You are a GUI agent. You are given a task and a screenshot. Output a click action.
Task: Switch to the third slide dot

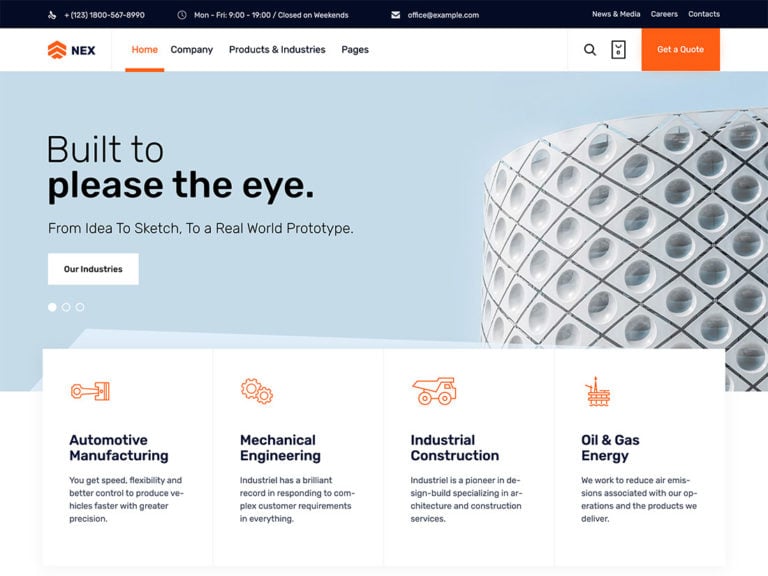(80, 307)
